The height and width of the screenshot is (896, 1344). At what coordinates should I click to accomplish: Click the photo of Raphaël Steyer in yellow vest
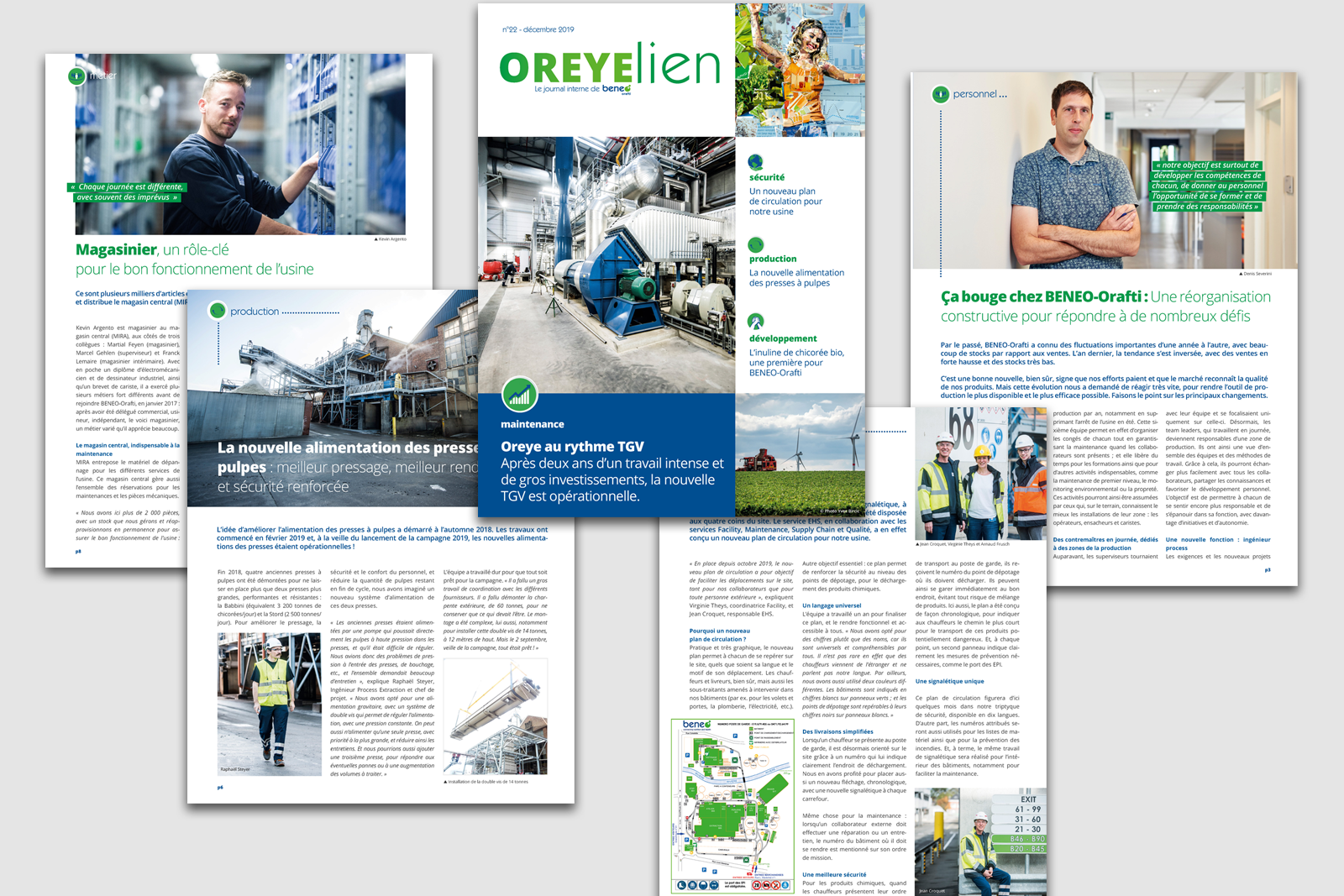click(x=270, y=704)
